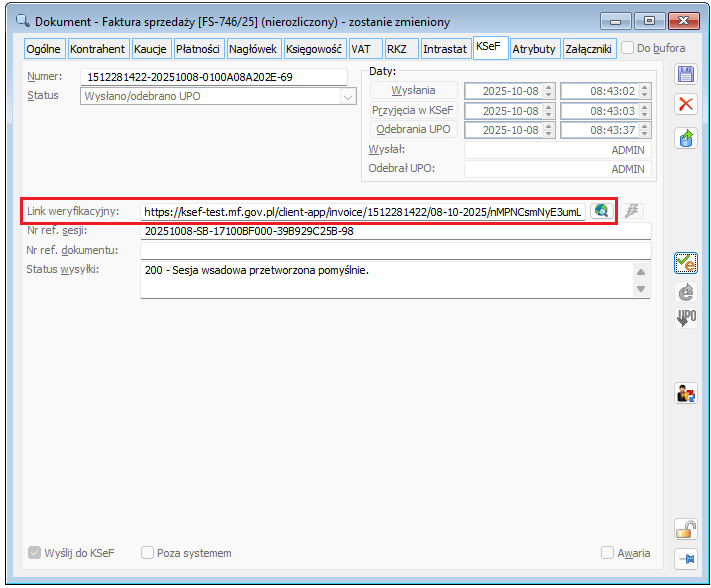Minimize the document window
711x588 pixels.
[615, 21]
